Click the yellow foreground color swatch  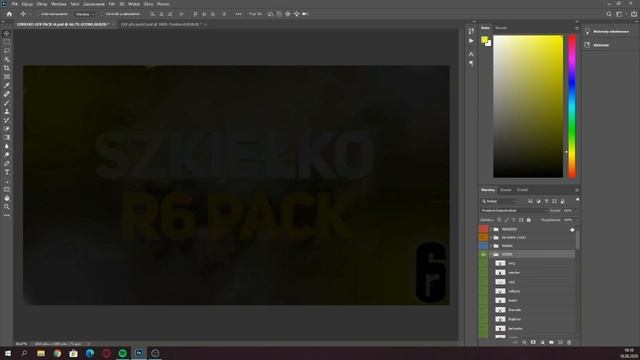click(x=484, y=39)
